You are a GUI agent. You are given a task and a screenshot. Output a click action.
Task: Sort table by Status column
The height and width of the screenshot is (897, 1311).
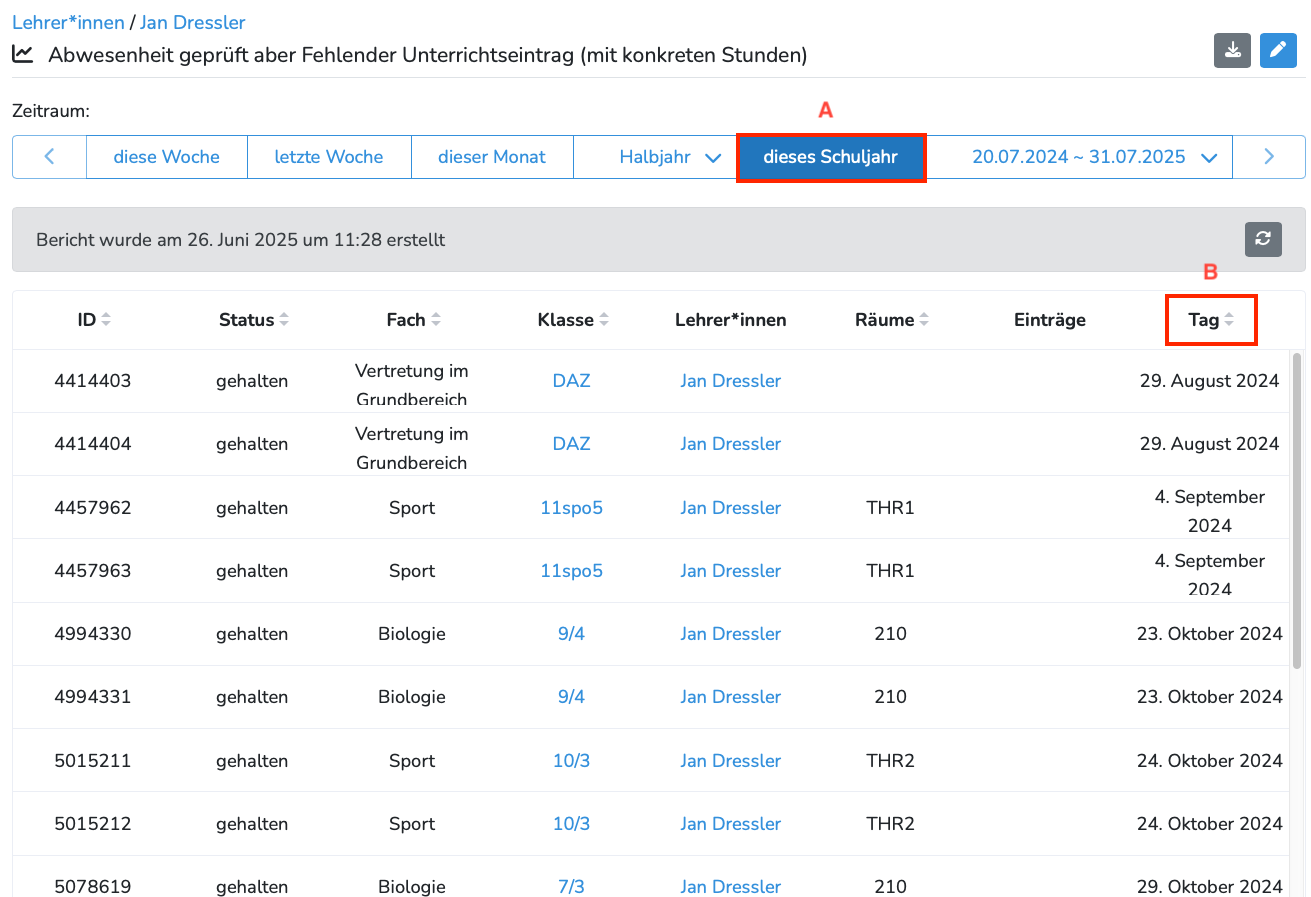253,320
